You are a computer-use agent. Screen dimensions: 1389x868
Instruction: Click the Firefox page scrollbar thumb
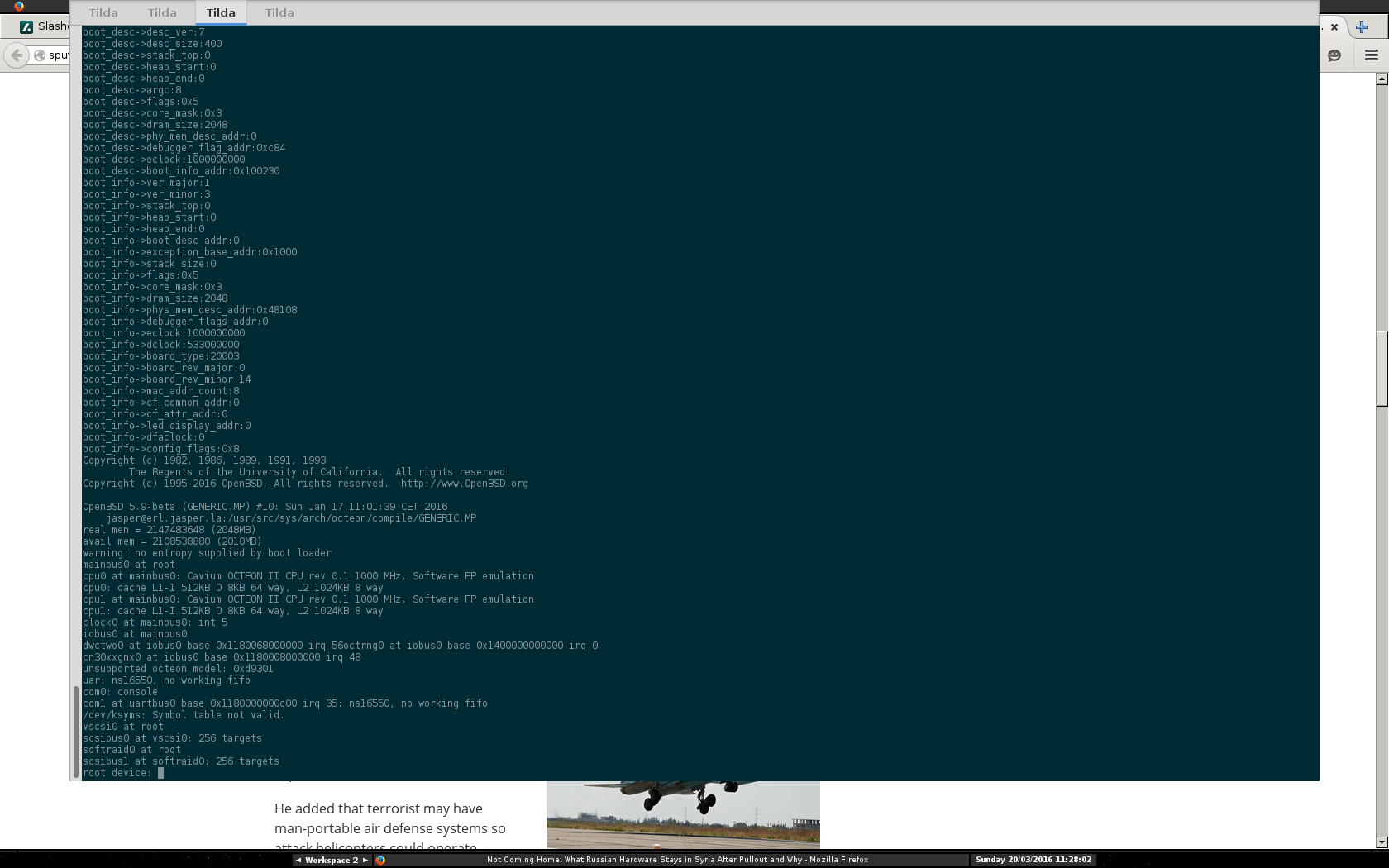tap(1382, 368)
